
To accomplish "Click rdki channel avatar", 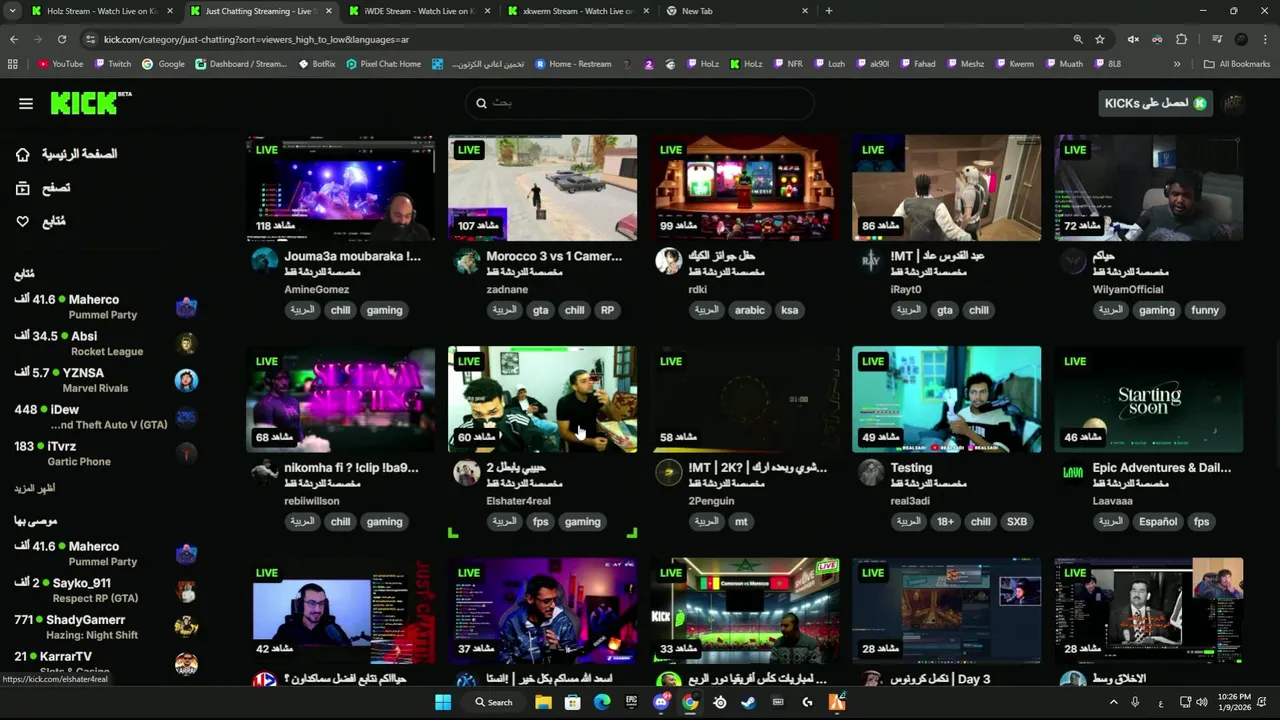I will tap(668, 262).
